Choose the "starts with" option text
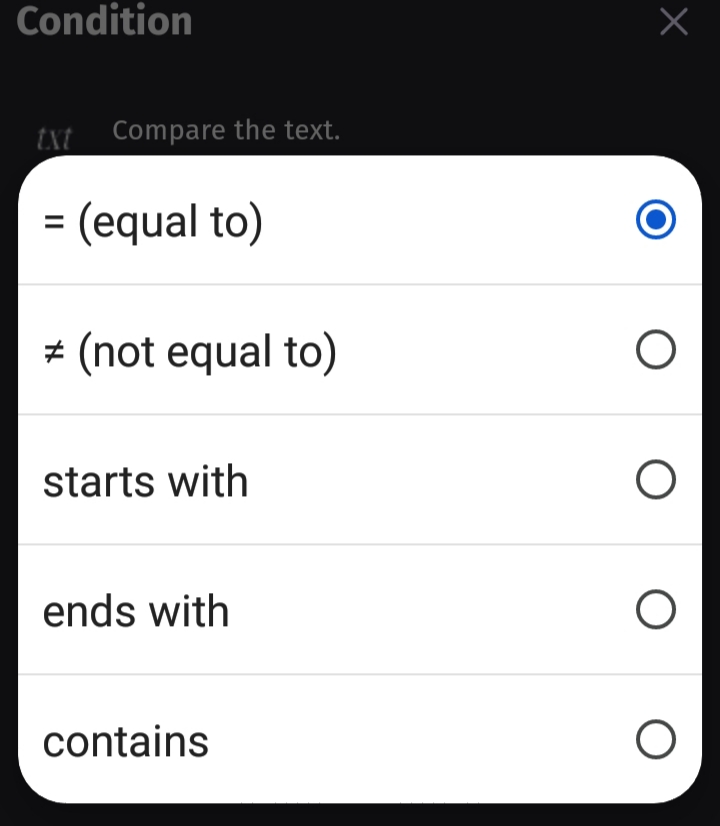This screenshot has height=826, width=720. tap(145, 481)
